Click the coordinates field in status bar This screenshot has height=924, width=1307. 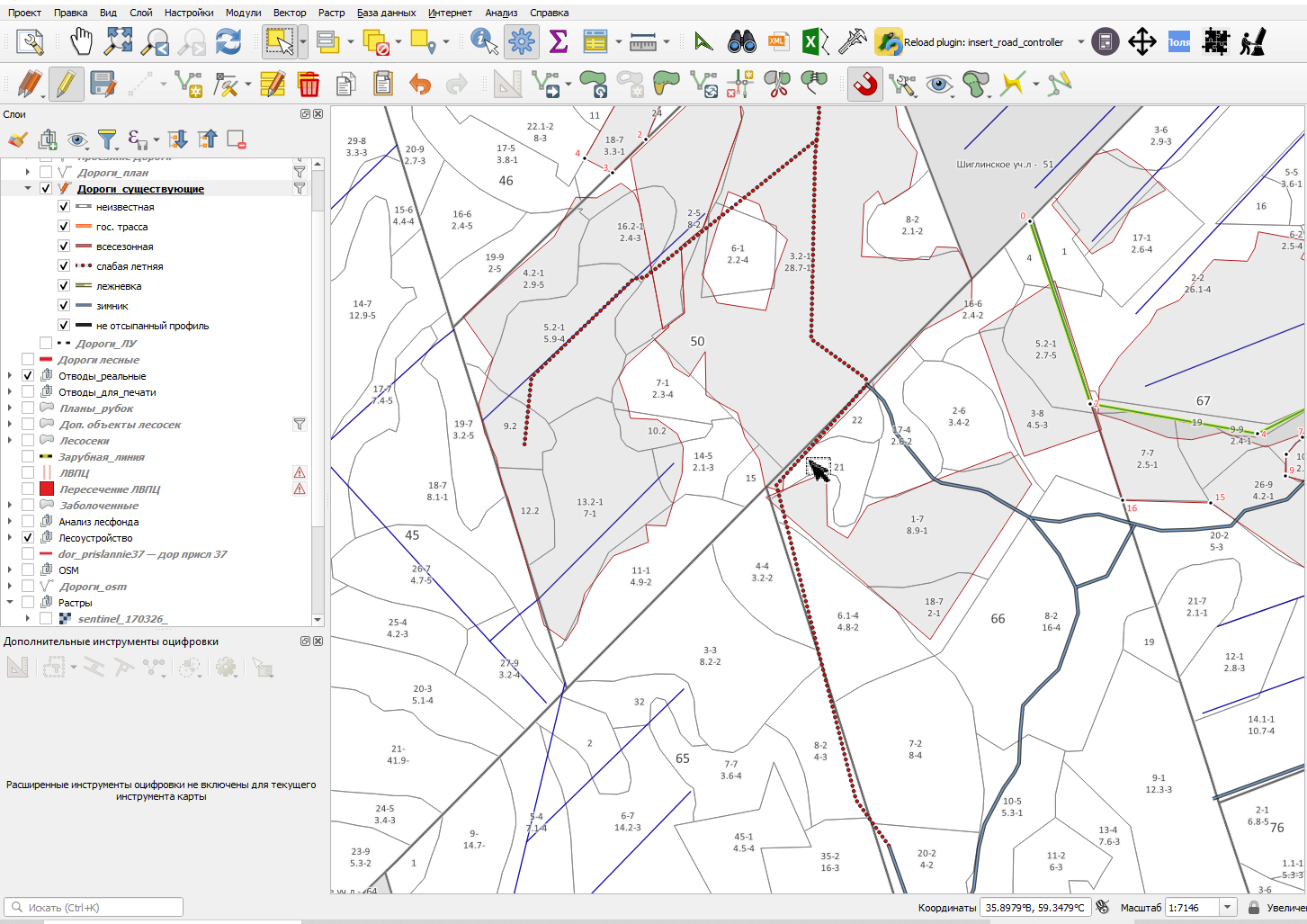[x=1035, y=908]
